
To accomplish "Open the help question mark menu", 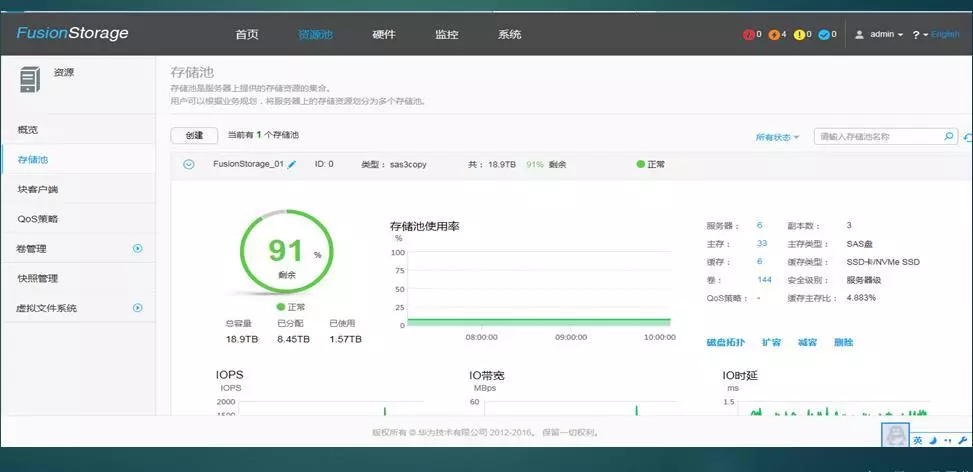I will 918,35.
